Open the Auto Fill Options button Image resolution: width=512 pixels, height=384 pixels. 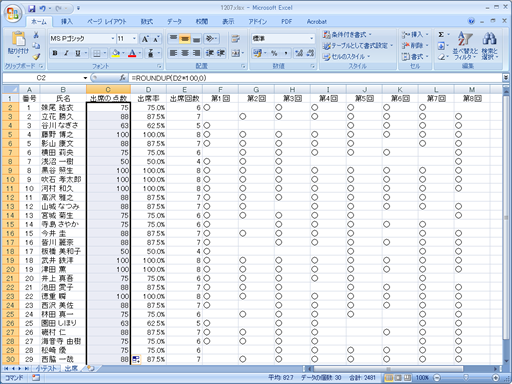pyautogui.click(x=136, y=359)
